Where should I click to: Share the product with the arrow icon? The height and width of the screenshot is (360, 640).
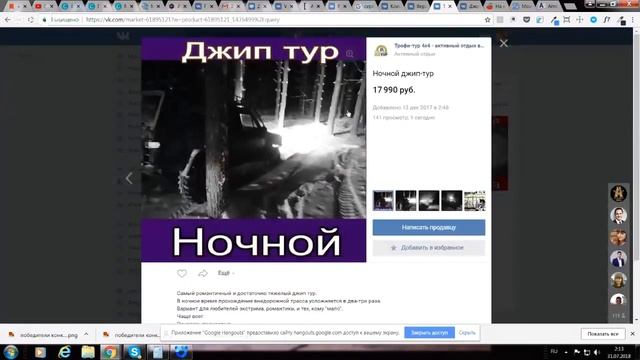(203, 273)
